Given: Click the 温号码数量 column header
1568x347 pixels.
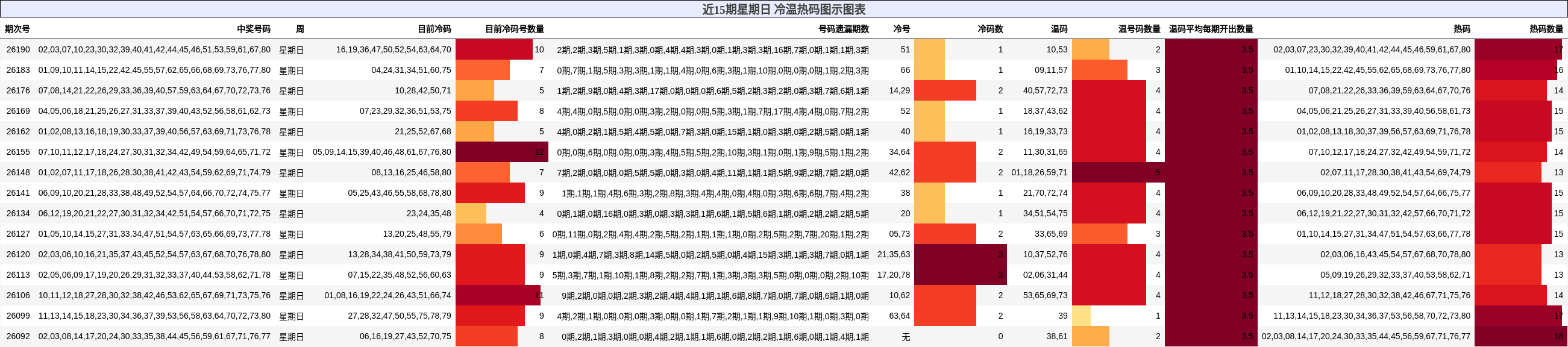Looking at the screenshot, I should (1140, 28).
